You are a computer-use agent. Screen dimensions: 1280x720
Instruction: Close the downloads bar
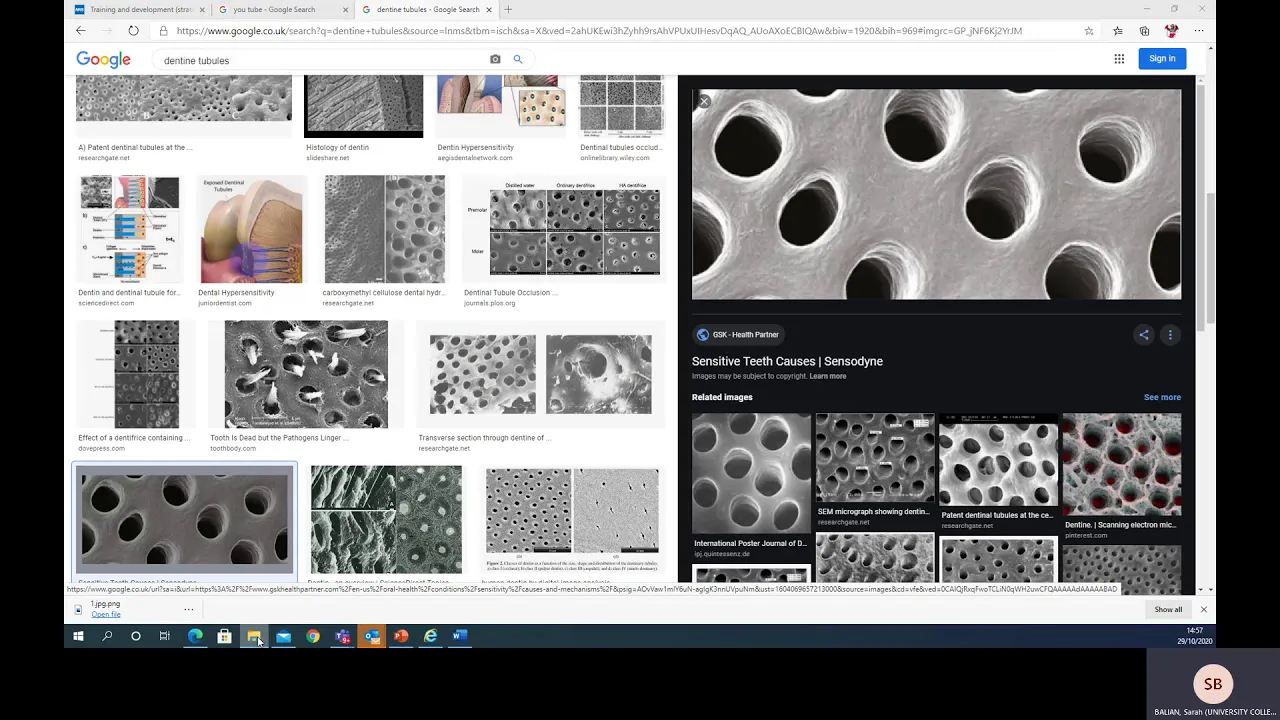[1203, 610]
